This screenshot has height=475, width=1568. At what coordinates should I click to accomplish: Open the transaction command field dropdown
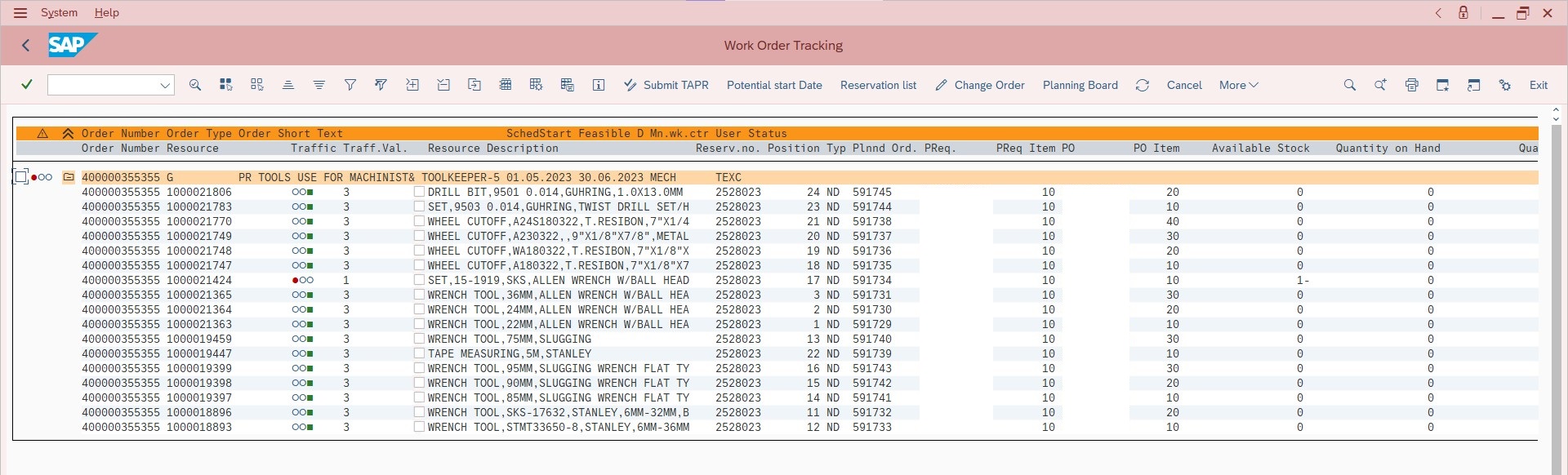pos(164,85)
